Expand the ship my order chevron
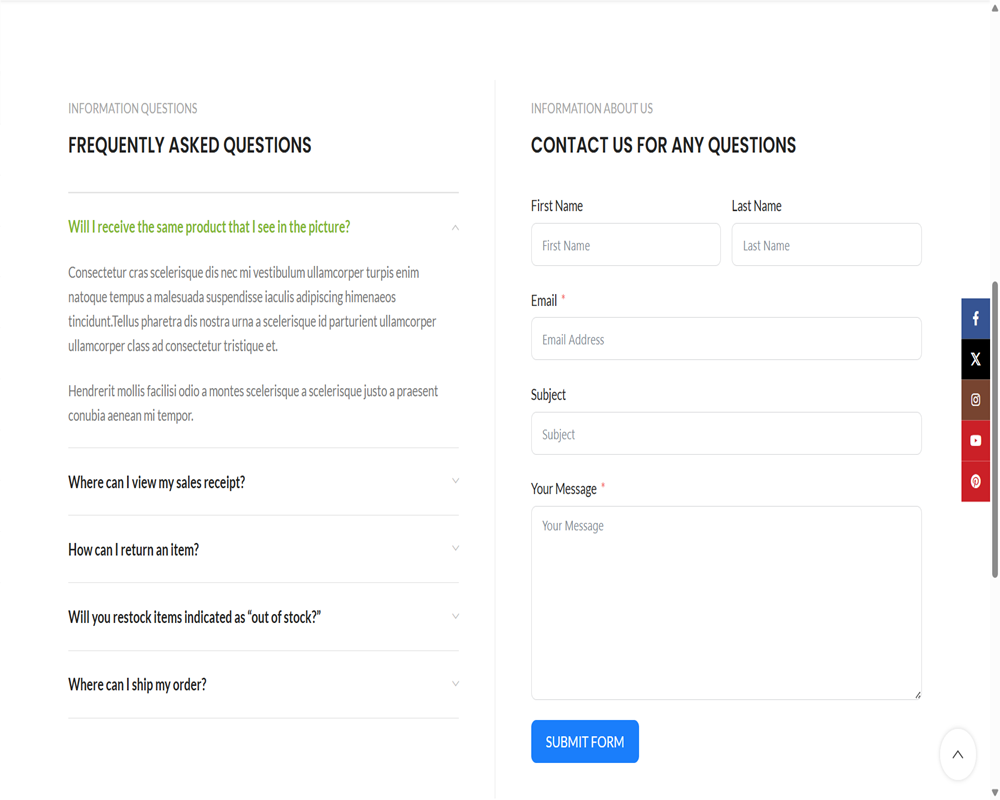This screenshot has height=800, width=1000. coord(455,684)
